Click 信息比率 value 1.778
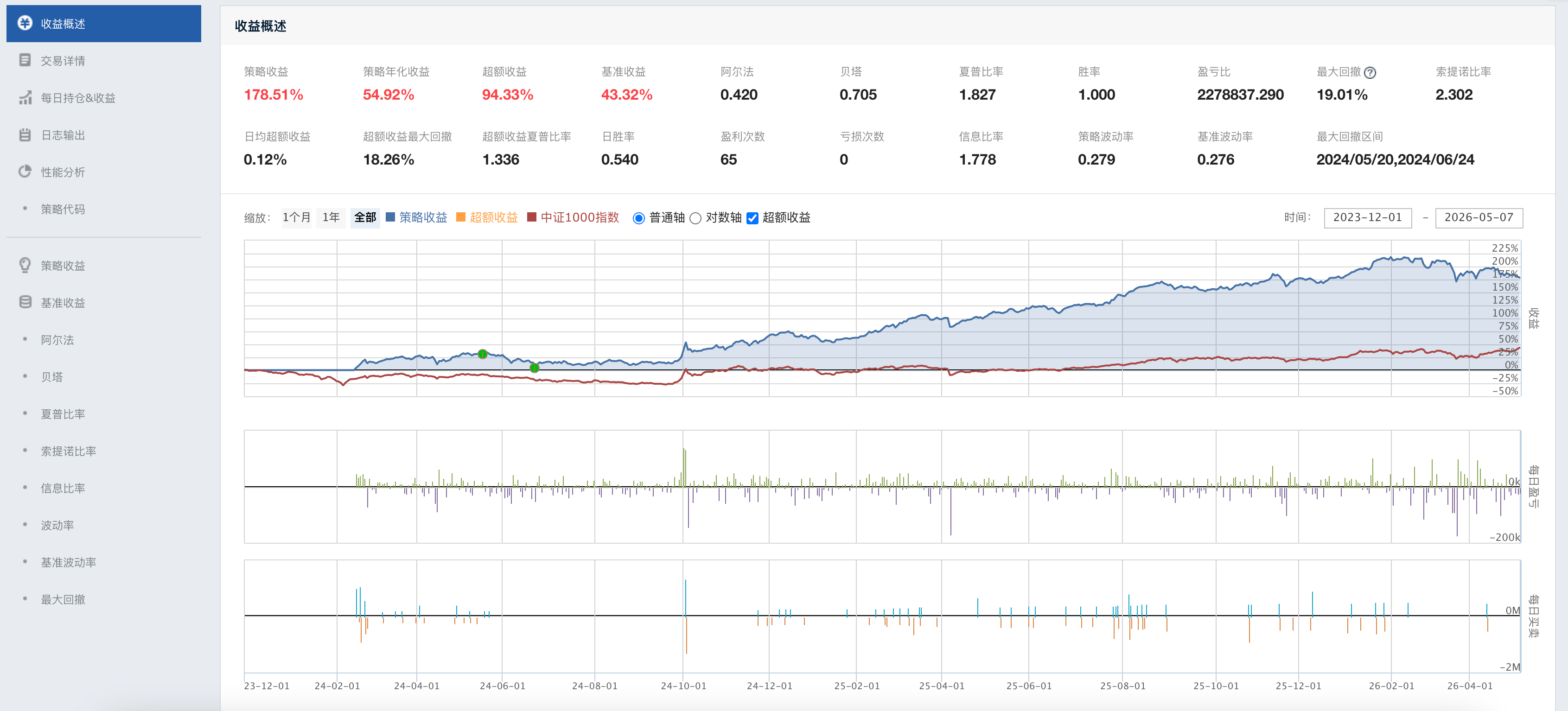Viewport: 1568px width, 711px height. pyautogui.click(x=977, y=160)
